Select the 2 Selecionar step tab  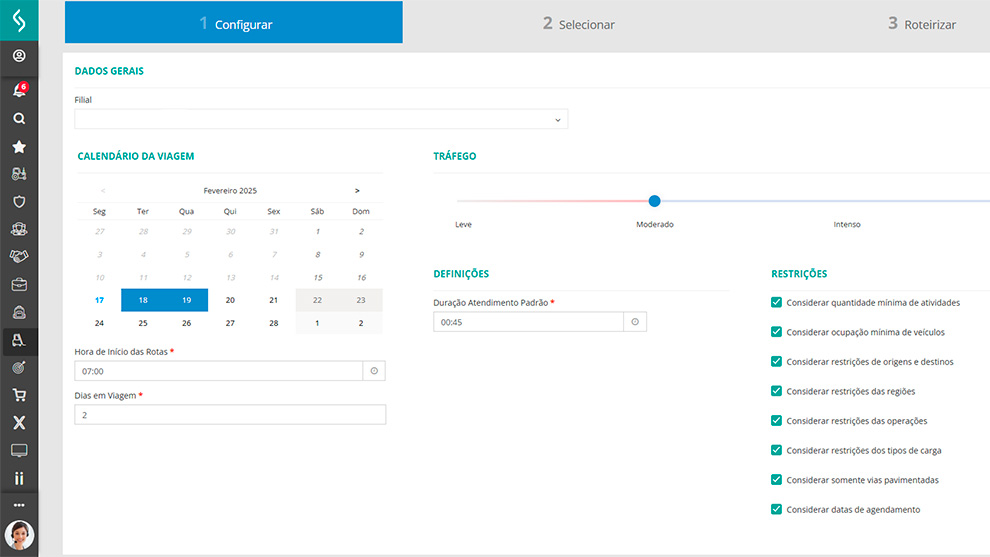[578, 24]
